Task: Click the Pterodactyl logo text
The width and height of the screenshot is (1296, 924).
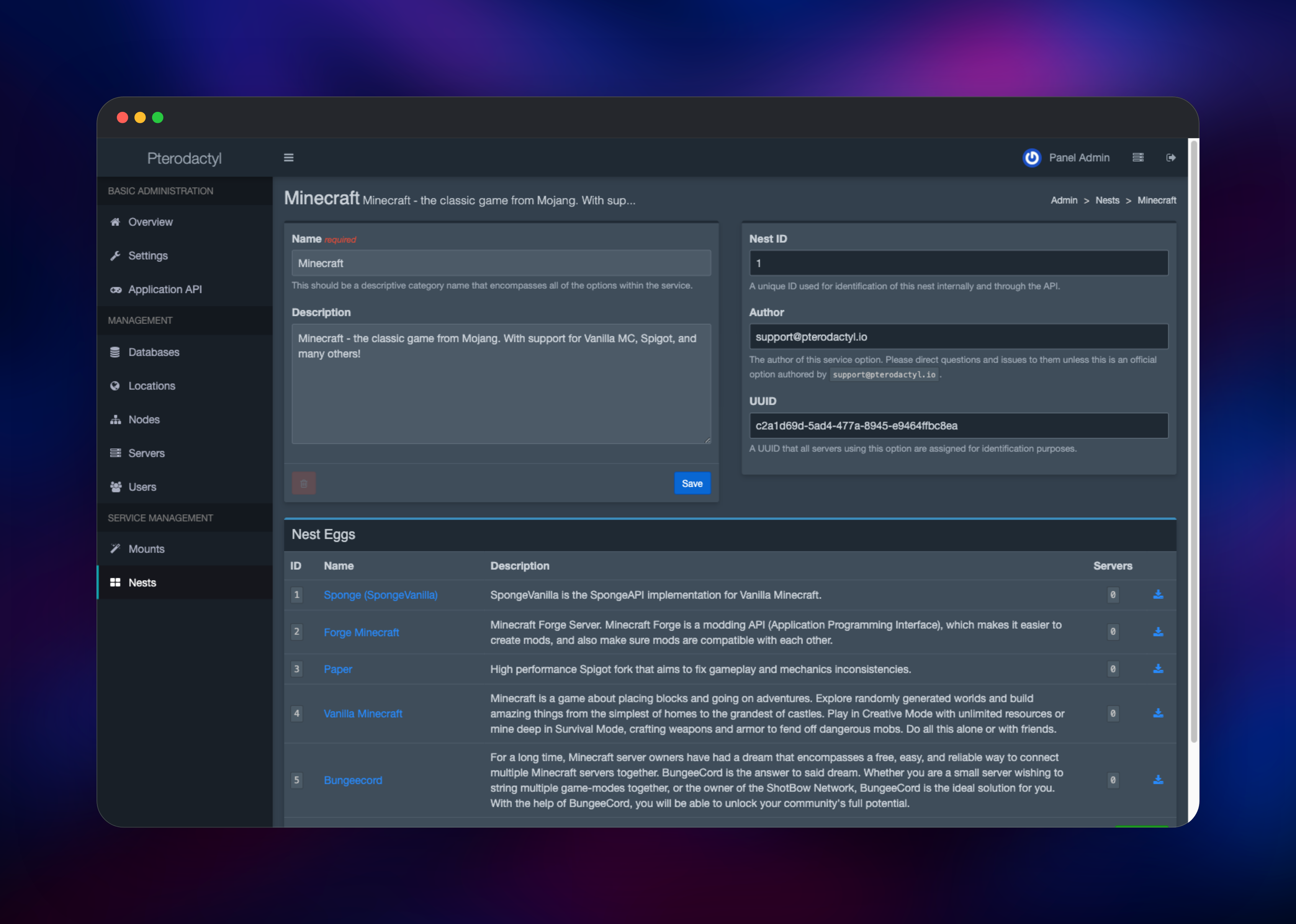Action: [x=184, y=158]
